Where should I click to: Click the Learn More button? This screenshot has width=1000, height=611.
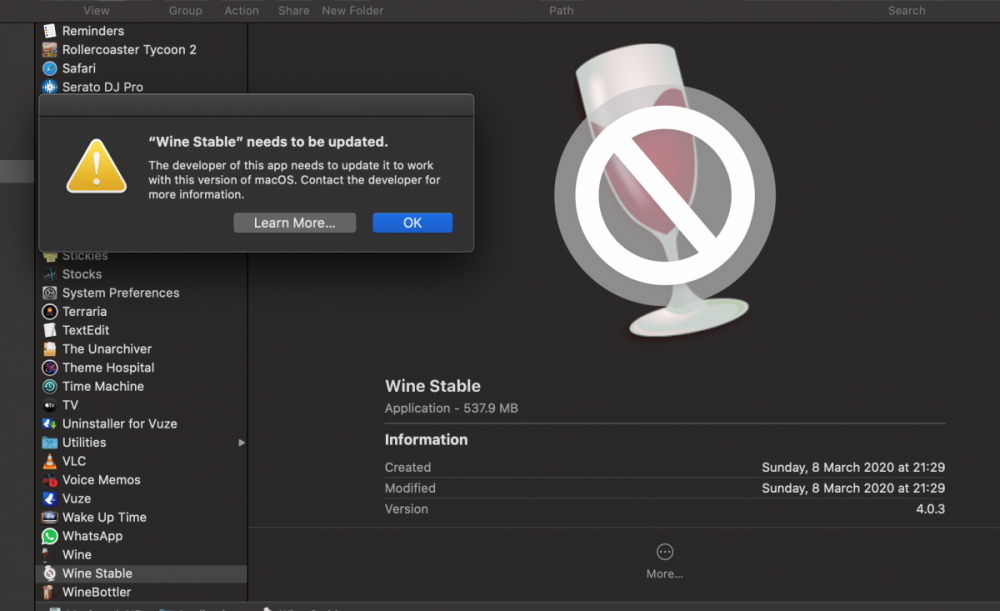coord(294,222)
